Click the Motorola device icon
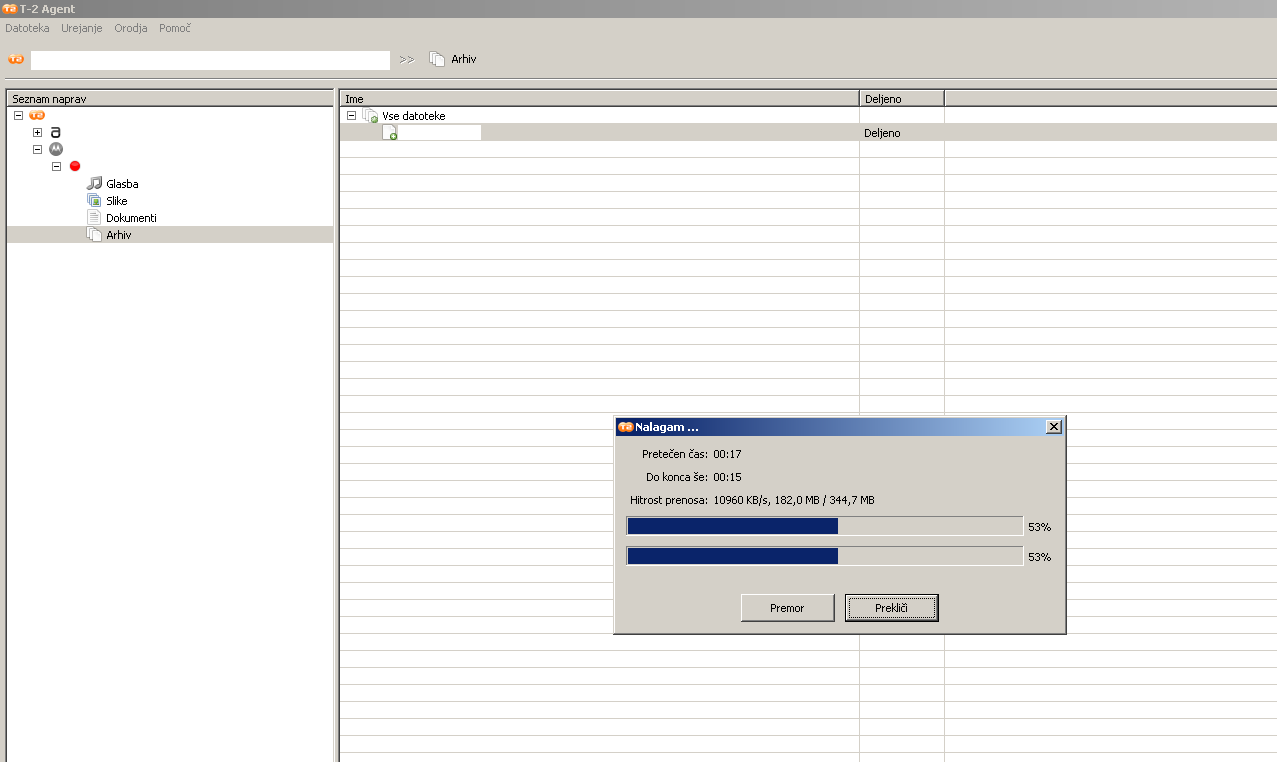The width and height of the screenshot is (1277, 762). 56,149
